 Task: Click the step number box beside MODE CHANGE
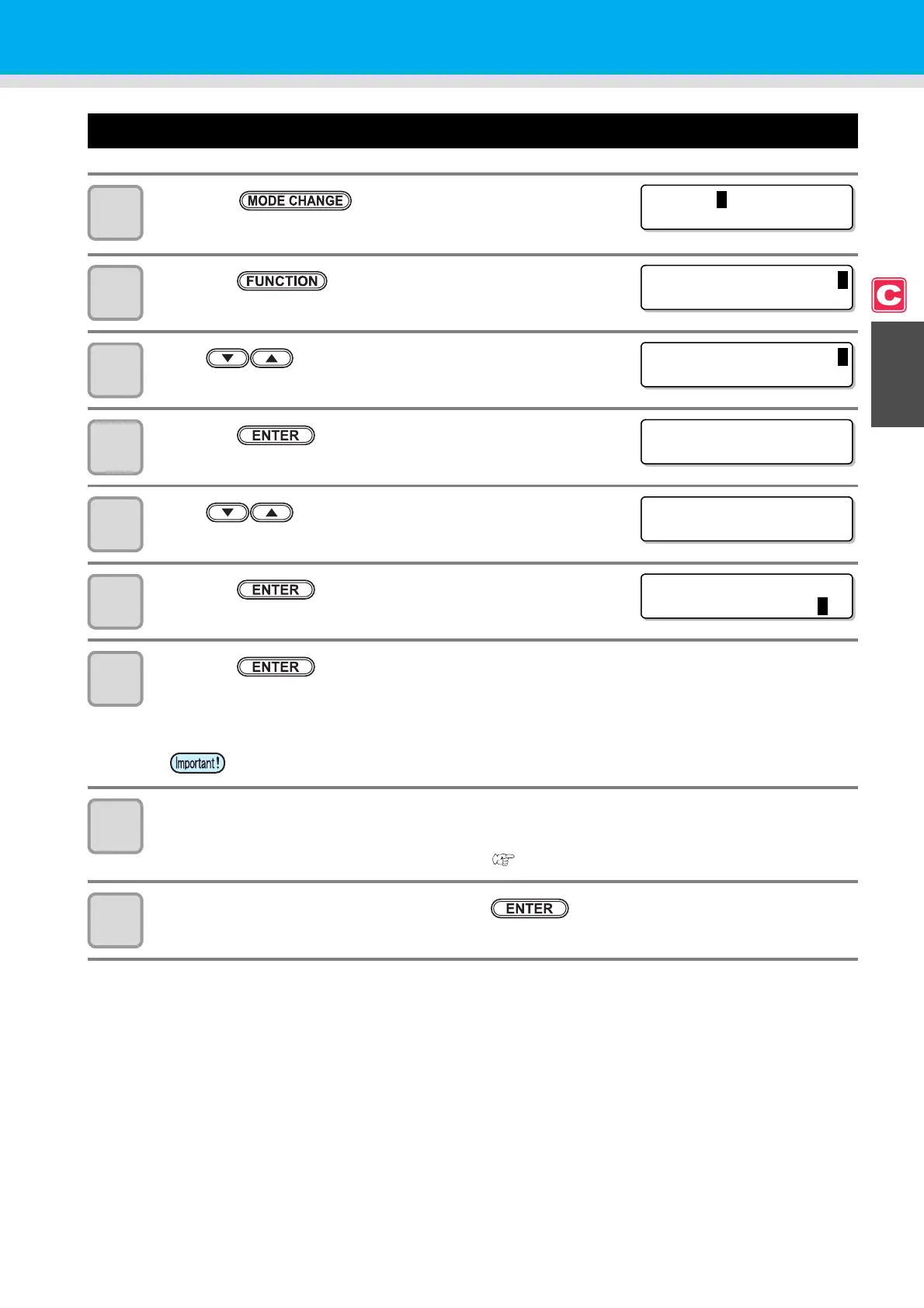coord(115,213)
